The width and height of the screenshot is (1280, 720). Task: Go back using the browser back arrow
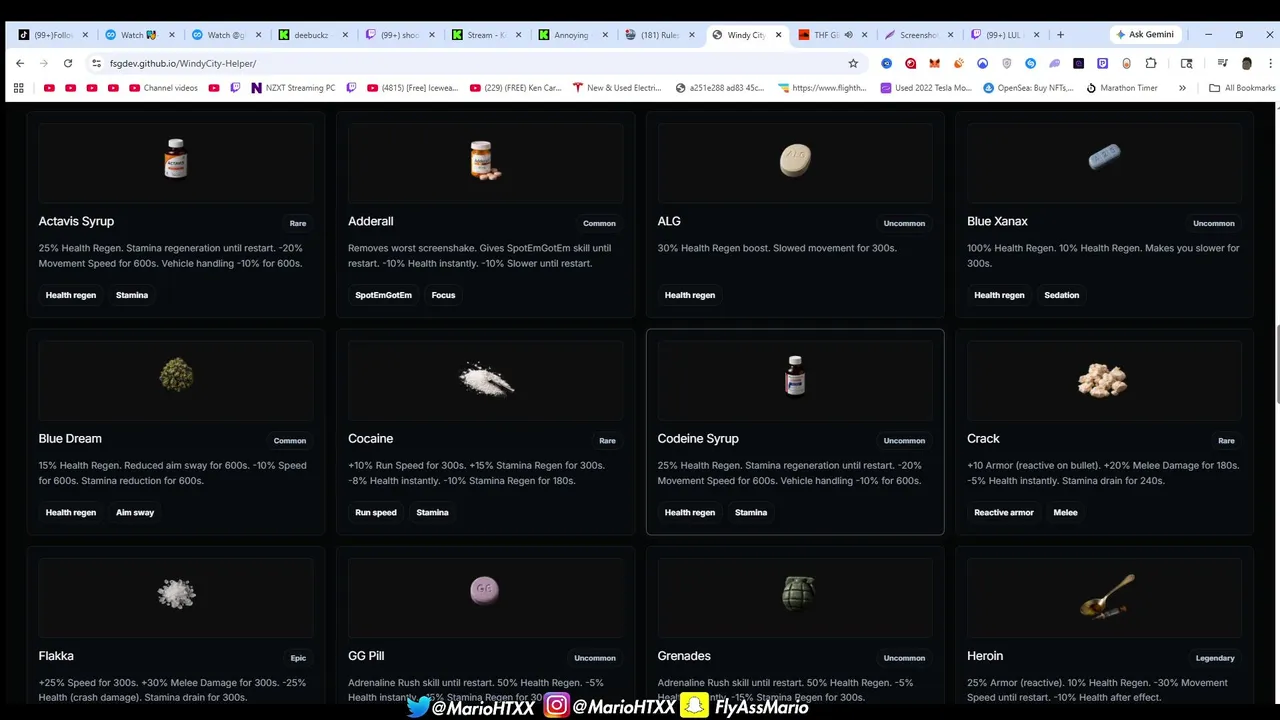click(x=20, y=63)
